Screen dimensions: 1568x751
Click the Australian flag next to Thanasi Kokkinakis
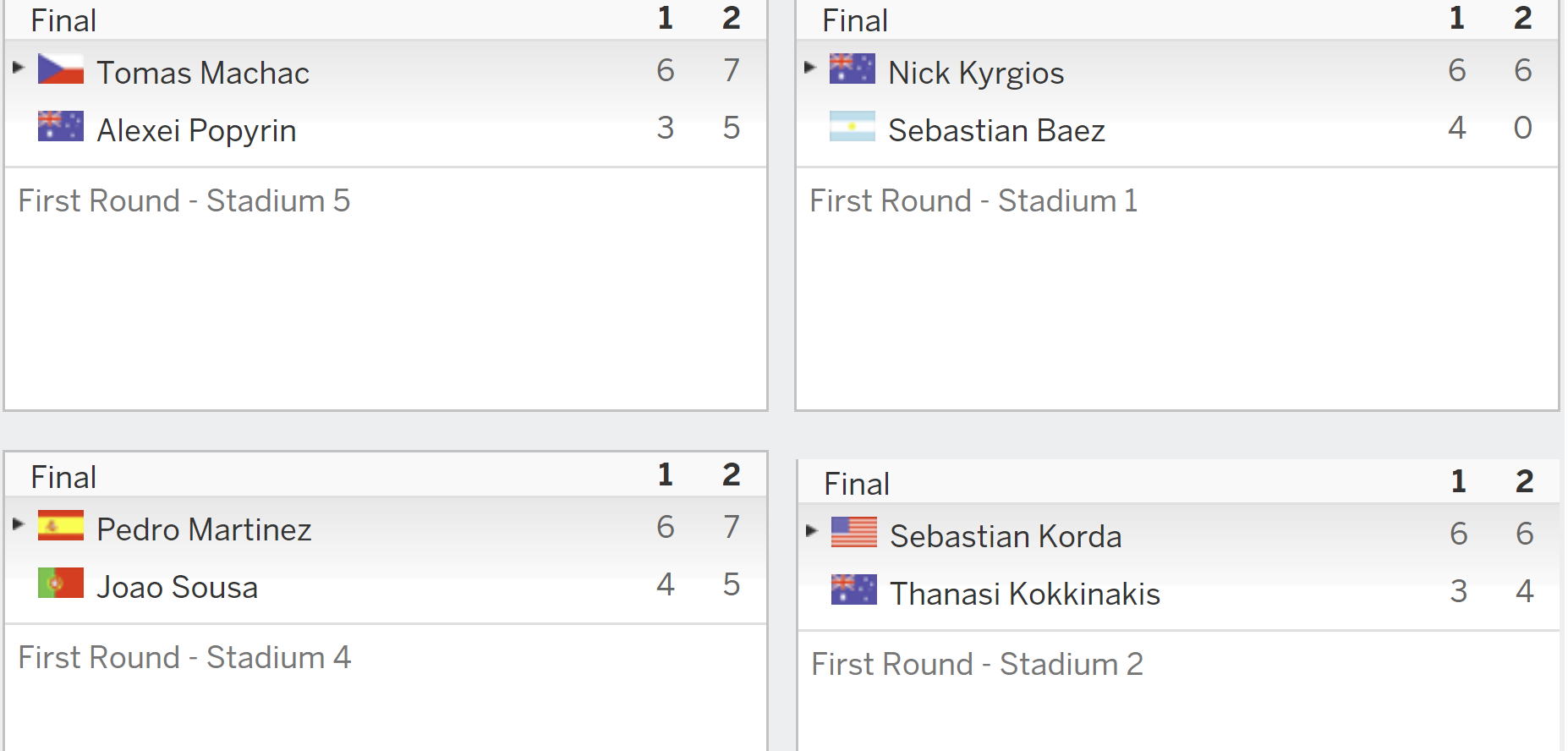854,589
